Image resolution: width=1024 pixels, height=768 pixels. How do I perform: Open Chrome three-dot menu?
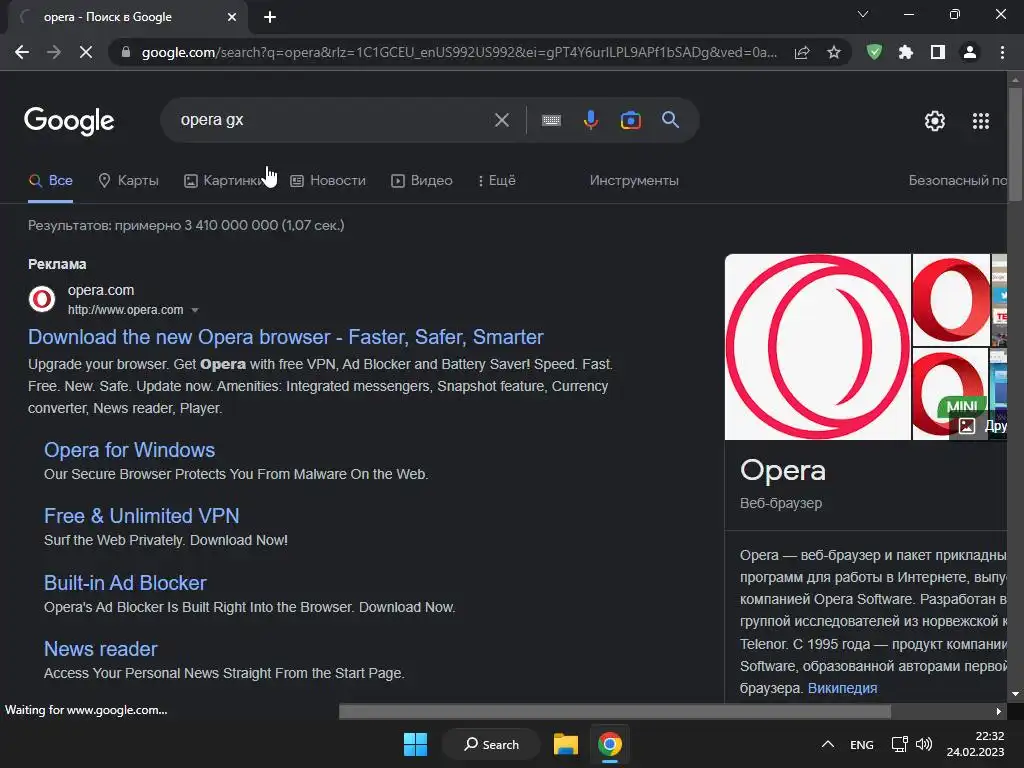pos(1002,52)
